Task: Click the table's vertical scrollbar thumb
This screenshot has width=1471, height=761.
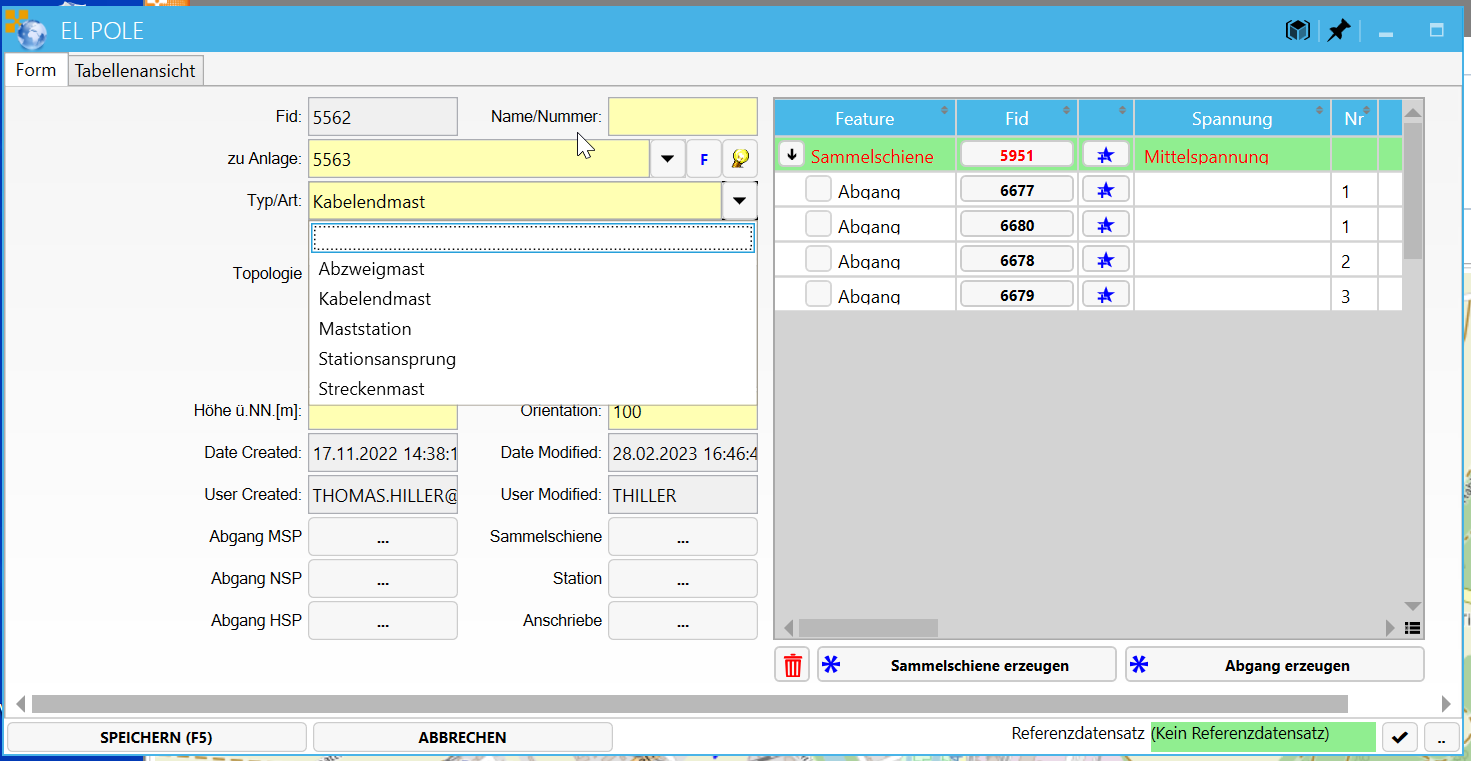Action: coord(1412,190)
